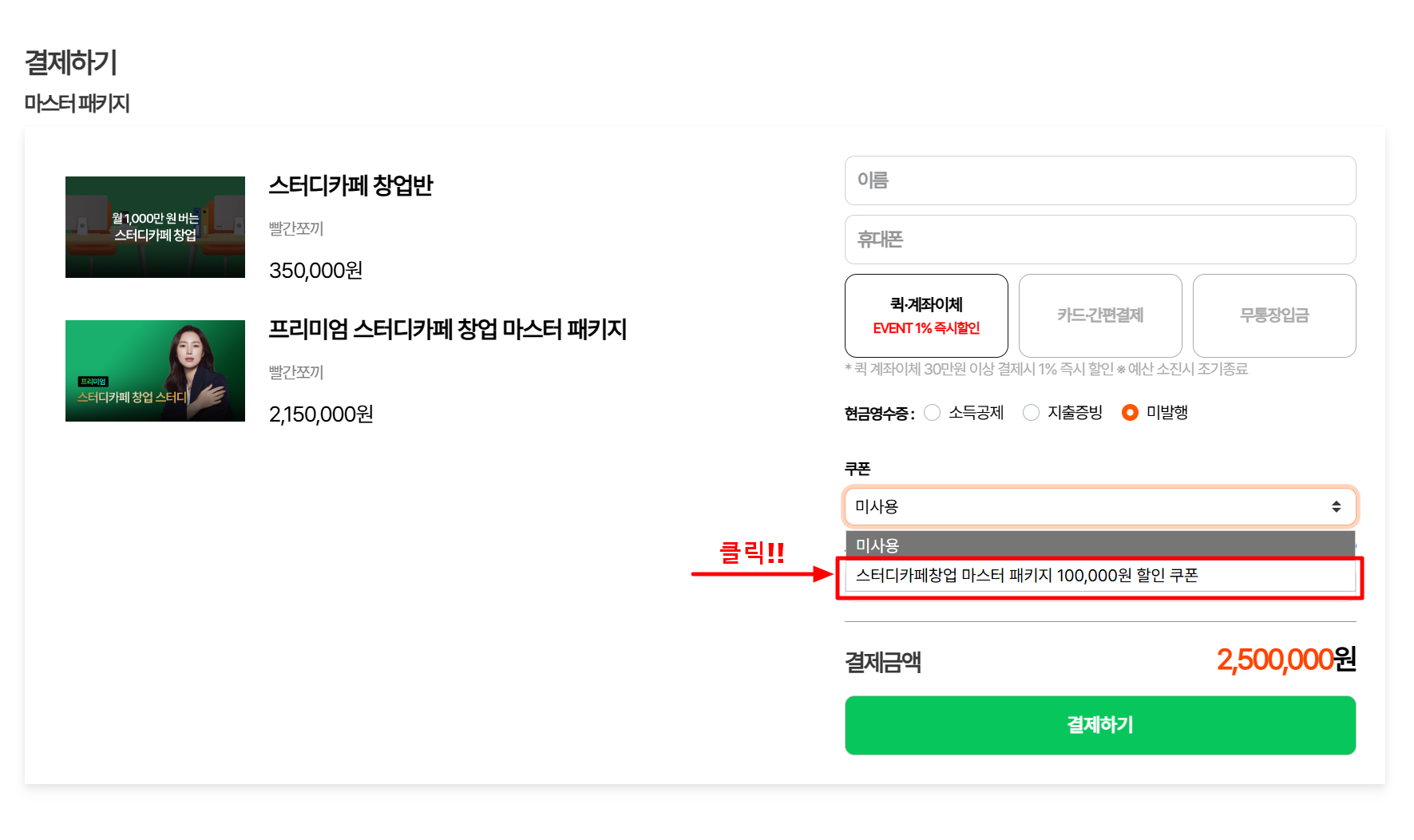Screen dimensions: 1414x840
Task: Select 퀵-계좌이체 payment method
Action: 926,315
